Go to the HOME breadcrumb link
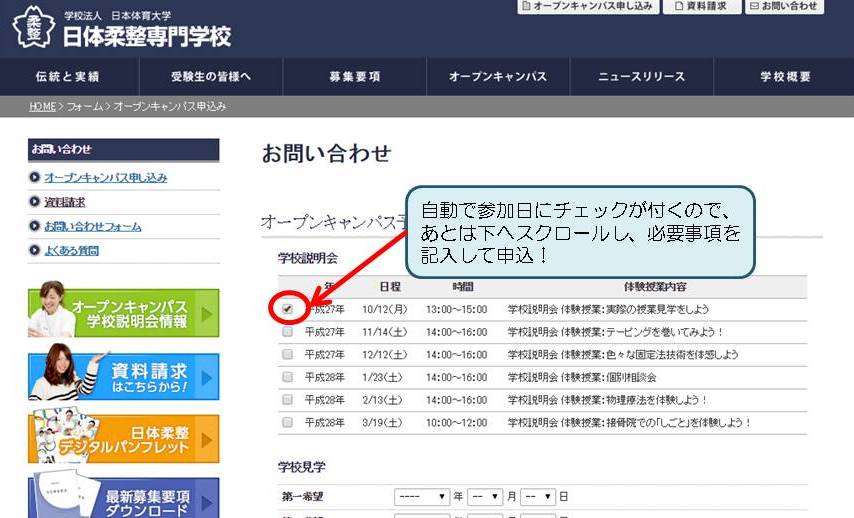Screen dimensions: 854x518 (42, 106)
